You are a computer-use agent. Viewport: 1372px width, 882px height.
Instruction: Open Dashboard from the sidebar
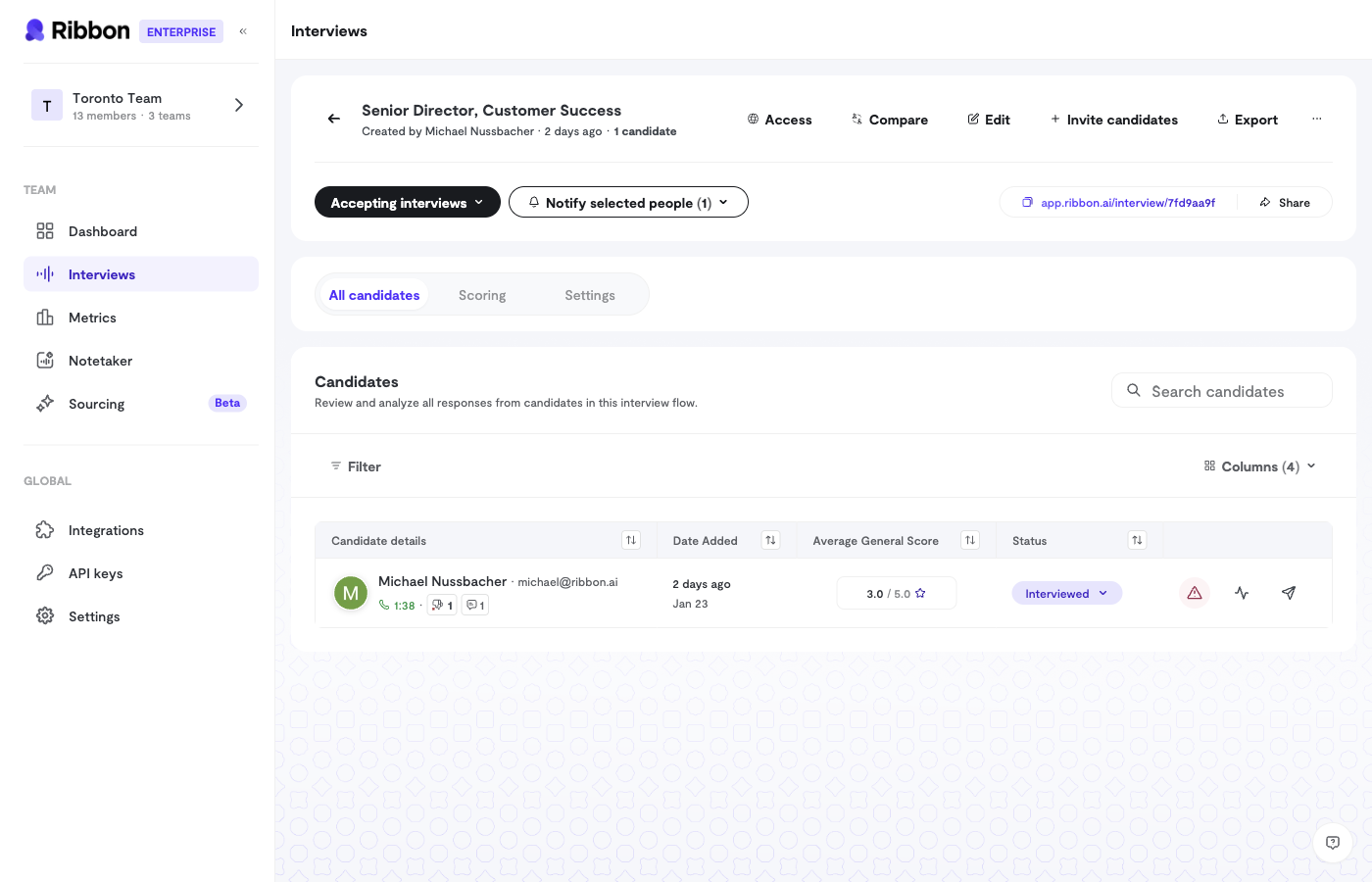[141, 231]
